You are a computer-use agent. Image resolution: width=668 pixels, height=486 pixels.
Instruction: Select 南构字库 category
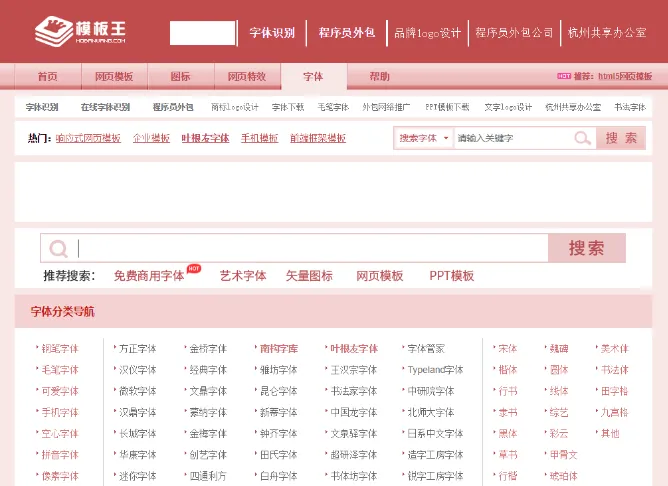point(279,349)
